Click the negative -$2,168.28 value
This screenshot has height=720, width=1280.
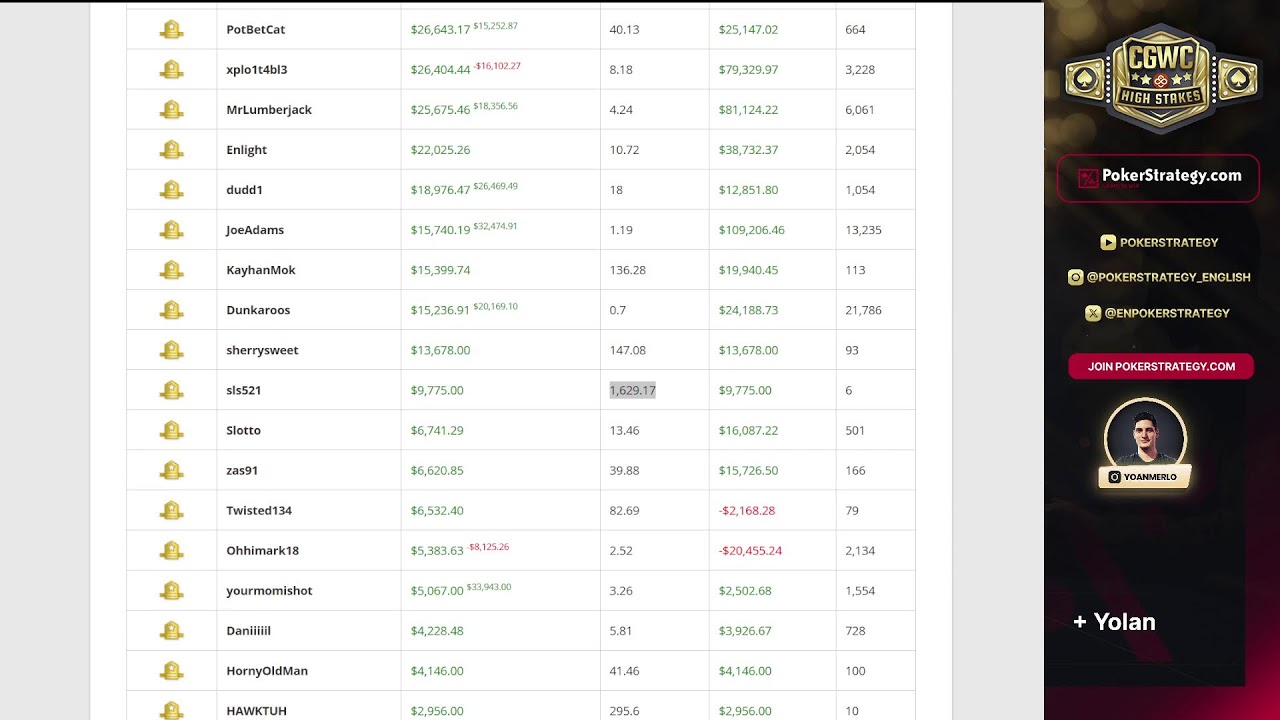[747, 510]
